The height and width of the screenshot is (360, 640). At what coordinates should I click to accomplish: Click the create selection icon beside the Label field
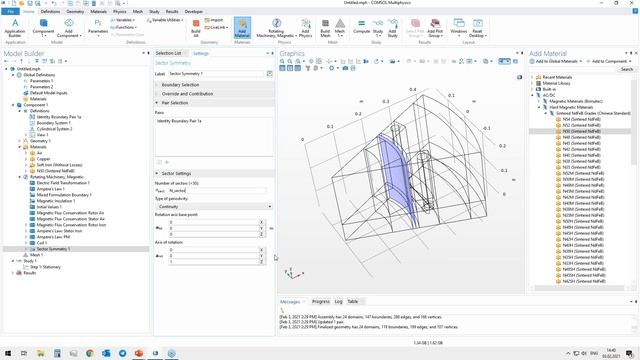coord(269,74)
